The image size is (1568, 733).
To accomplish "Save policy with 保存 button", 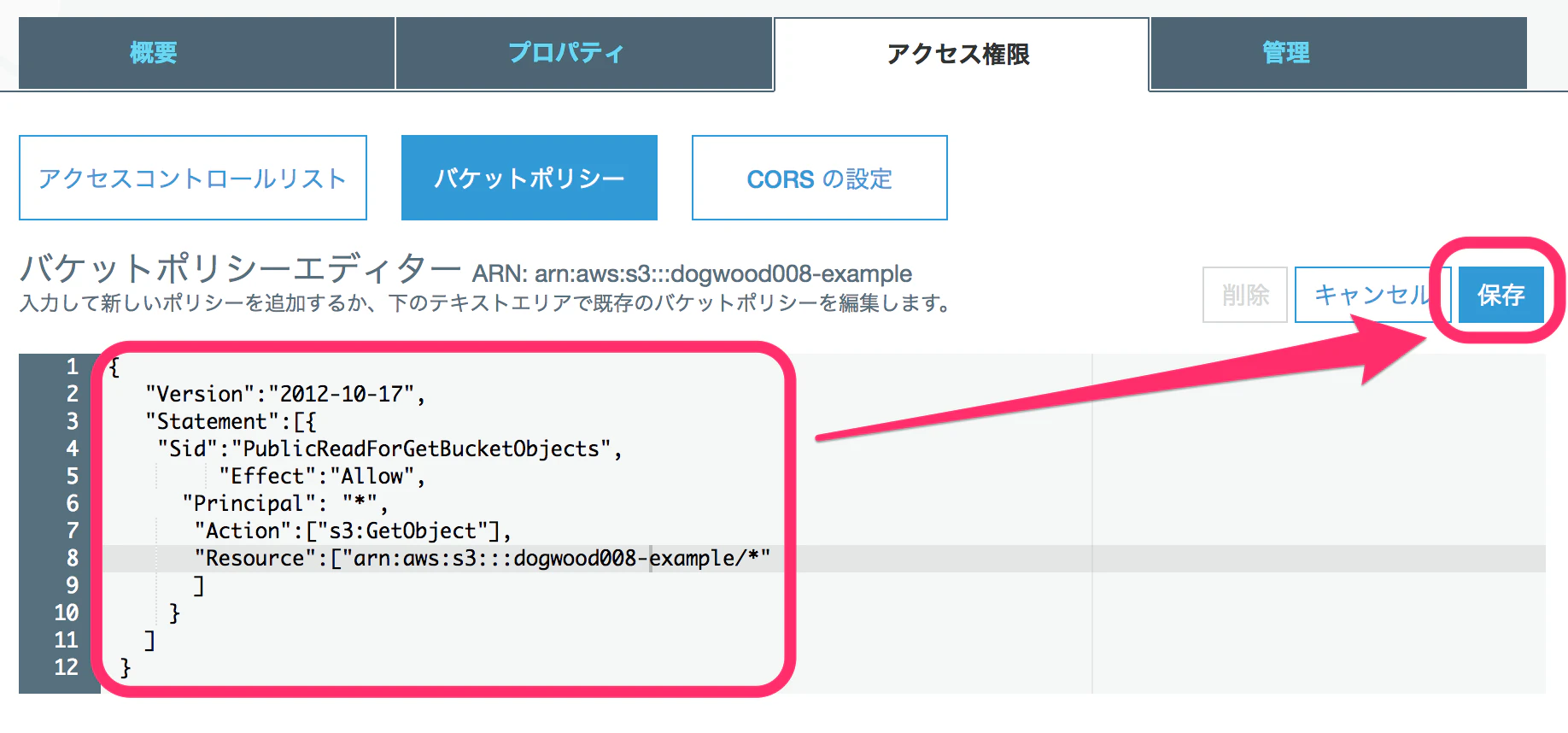I will pos(1501,295).
